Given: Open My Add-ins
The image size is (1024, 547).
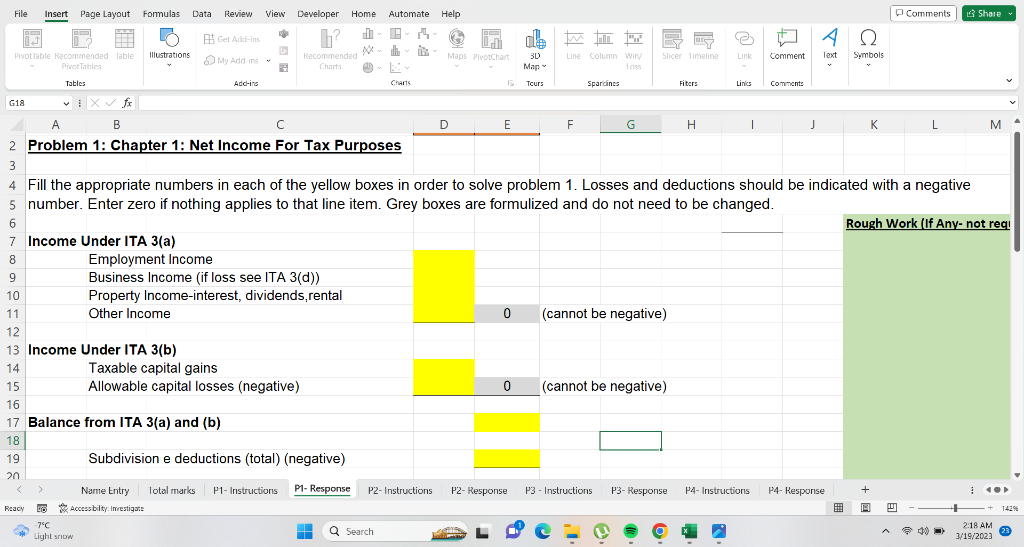Looking at the screenshot, I should (x=232, y=61).
